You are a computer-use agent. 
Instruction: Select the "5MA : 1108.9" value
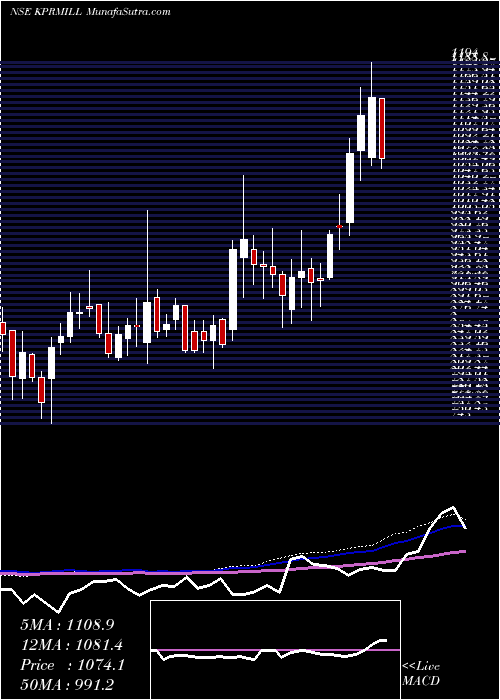67,625
